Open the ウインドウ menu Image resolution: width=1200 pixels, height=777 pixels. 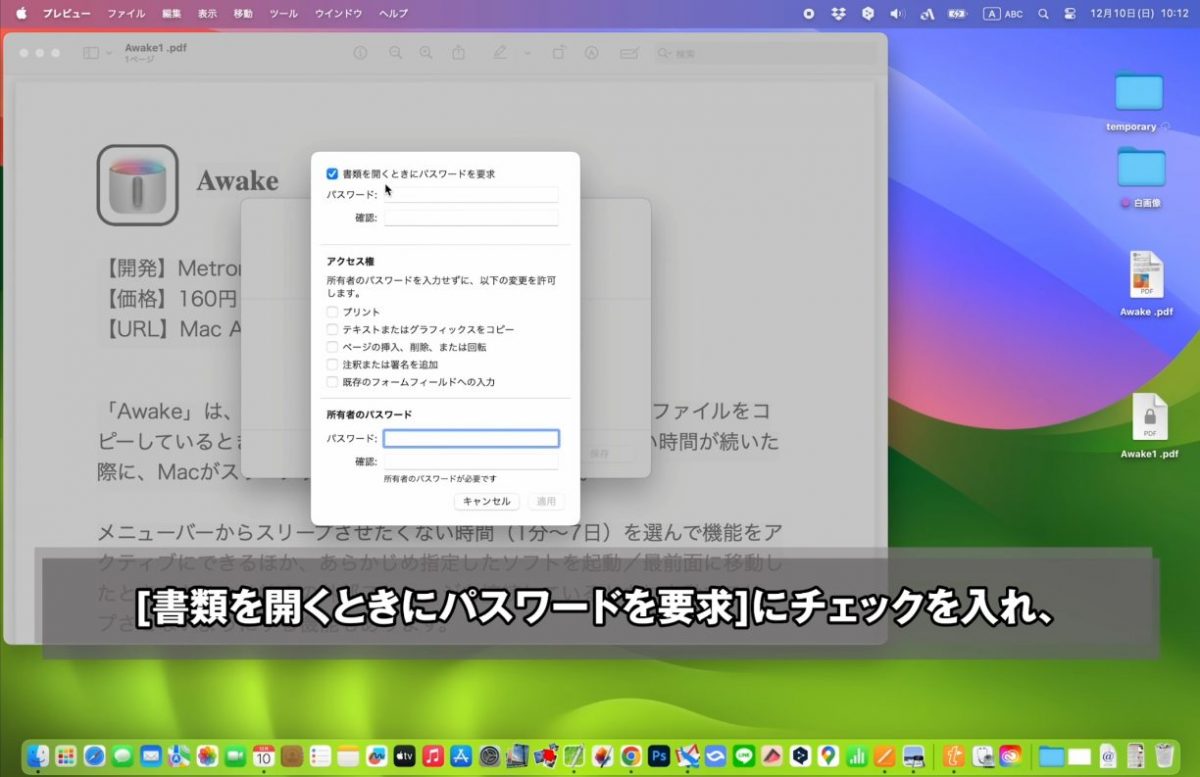(x=338, y=14)
